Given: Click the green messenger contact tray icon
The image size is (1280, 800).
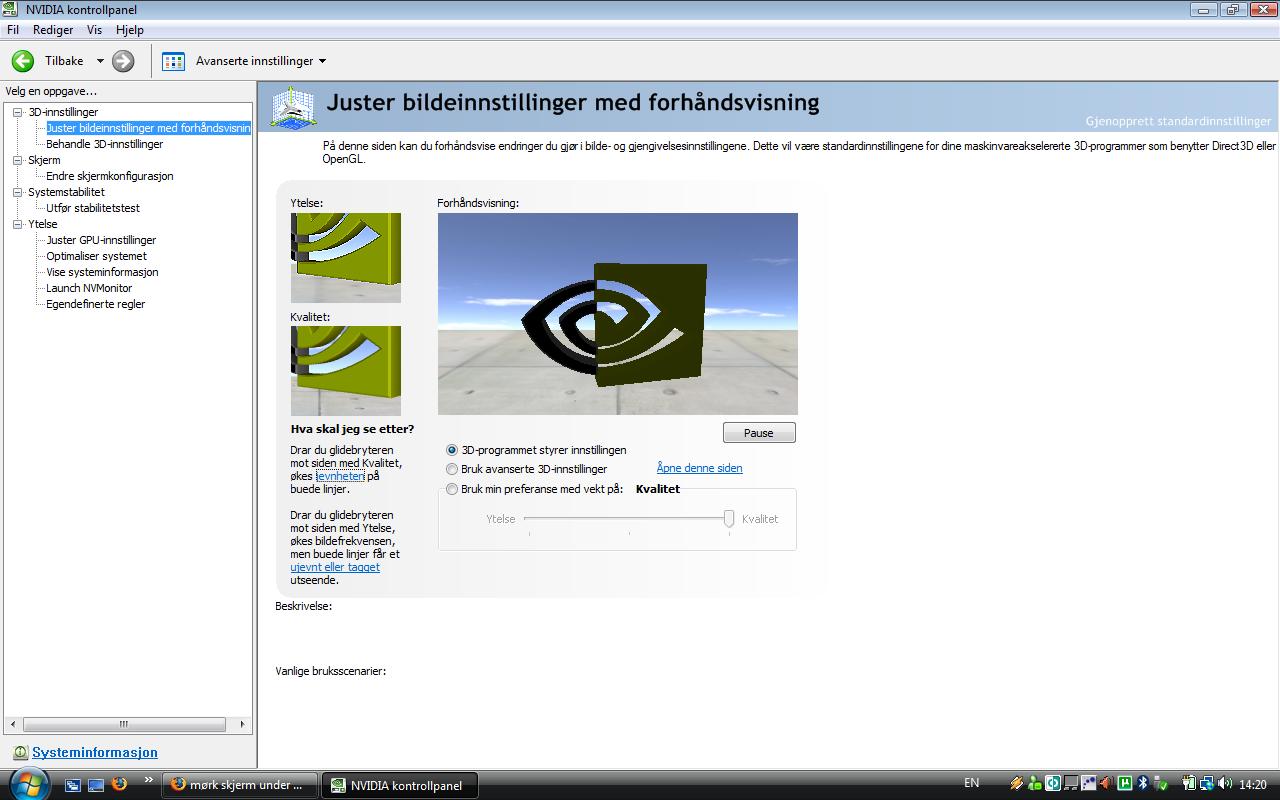Looking at the screenshot, I should [1034, 783].
